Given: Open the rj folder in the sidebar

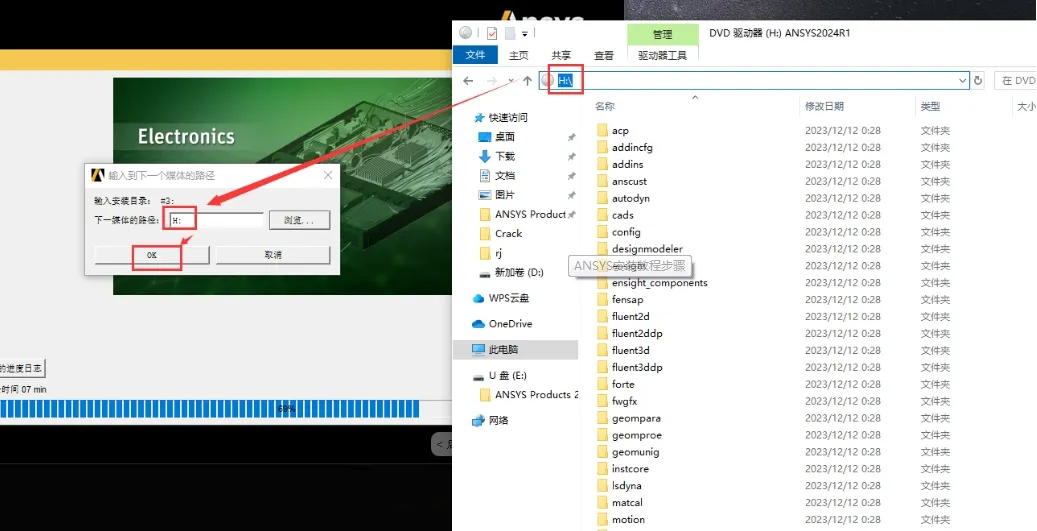Looking at the screenshot, I should pyautogui.click(x=498, y=253).
